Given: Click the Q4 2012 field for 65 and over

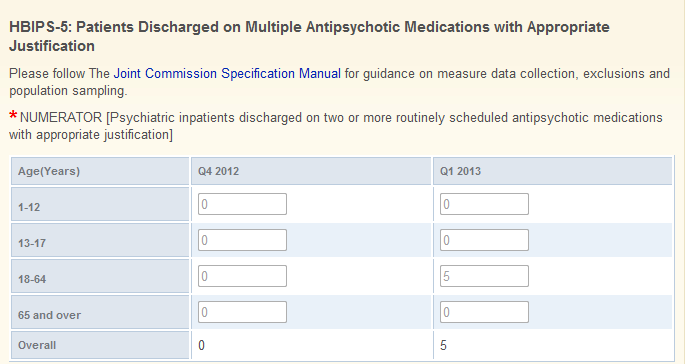Looking at the screenshot, I should point(242,312).
